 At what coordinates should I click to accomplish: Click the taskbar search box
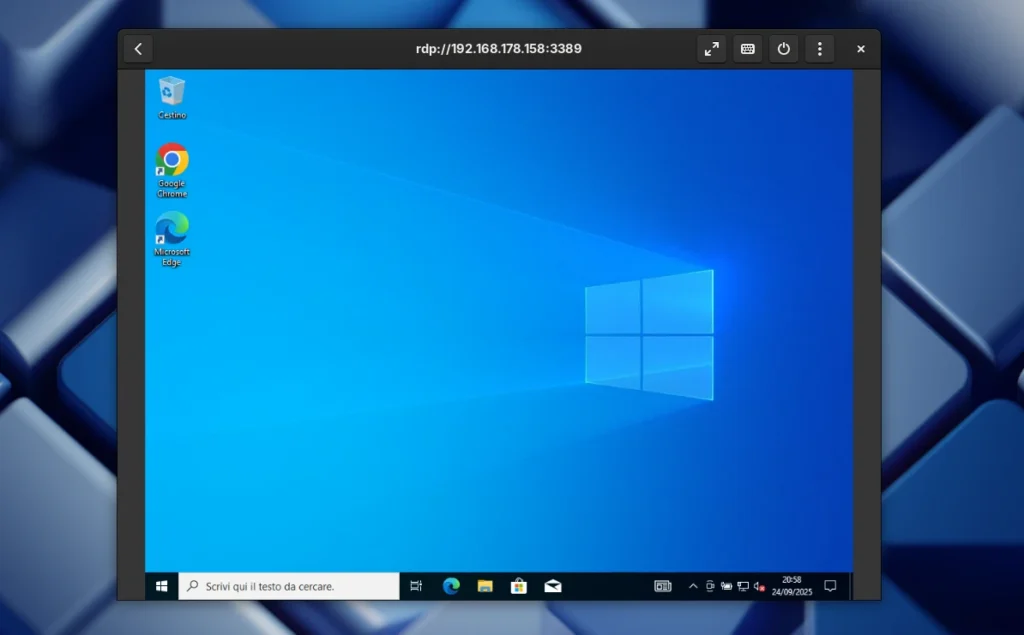pos(290,586)
